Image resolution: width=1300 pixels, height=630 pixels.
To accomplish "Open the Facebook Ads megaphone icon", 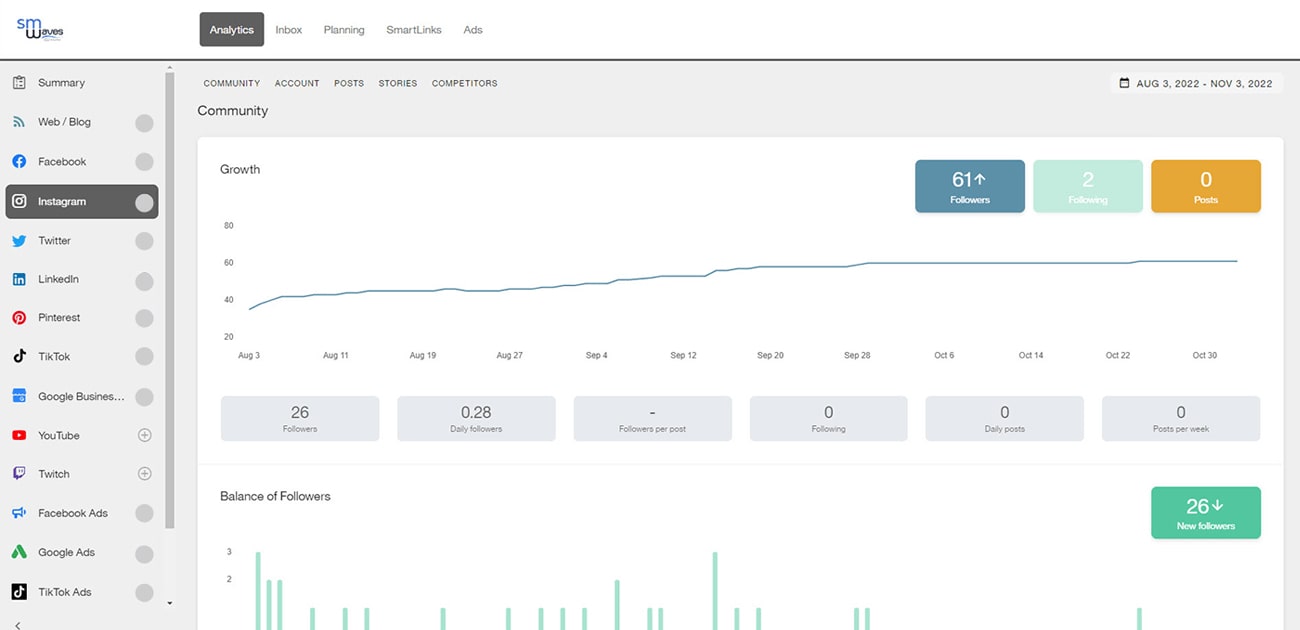I will point(19,513).
